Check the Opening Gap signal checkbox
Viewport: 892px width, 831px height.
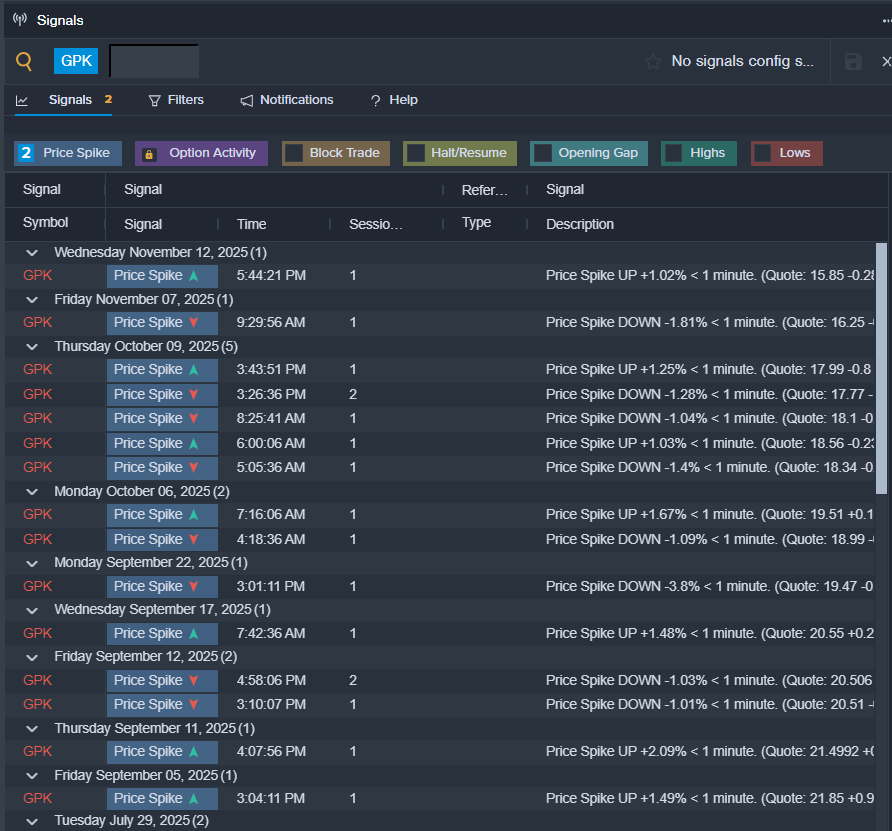[543, 153]
